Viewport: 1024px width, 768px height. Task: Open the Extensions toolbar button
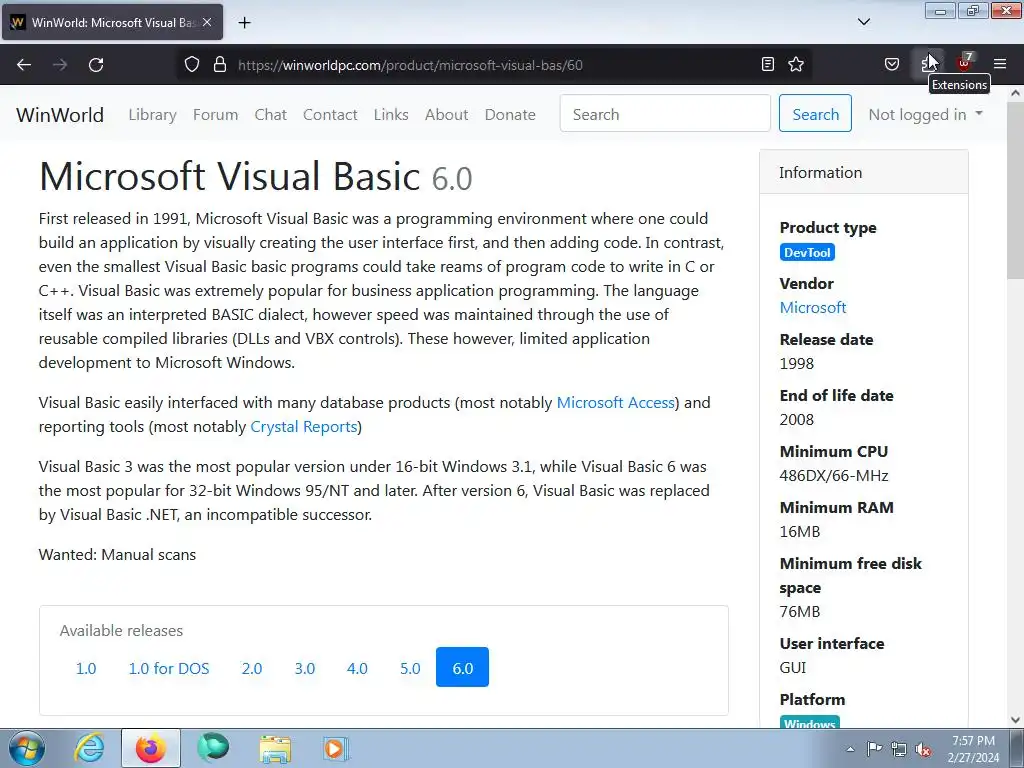(x=928, y=64)
